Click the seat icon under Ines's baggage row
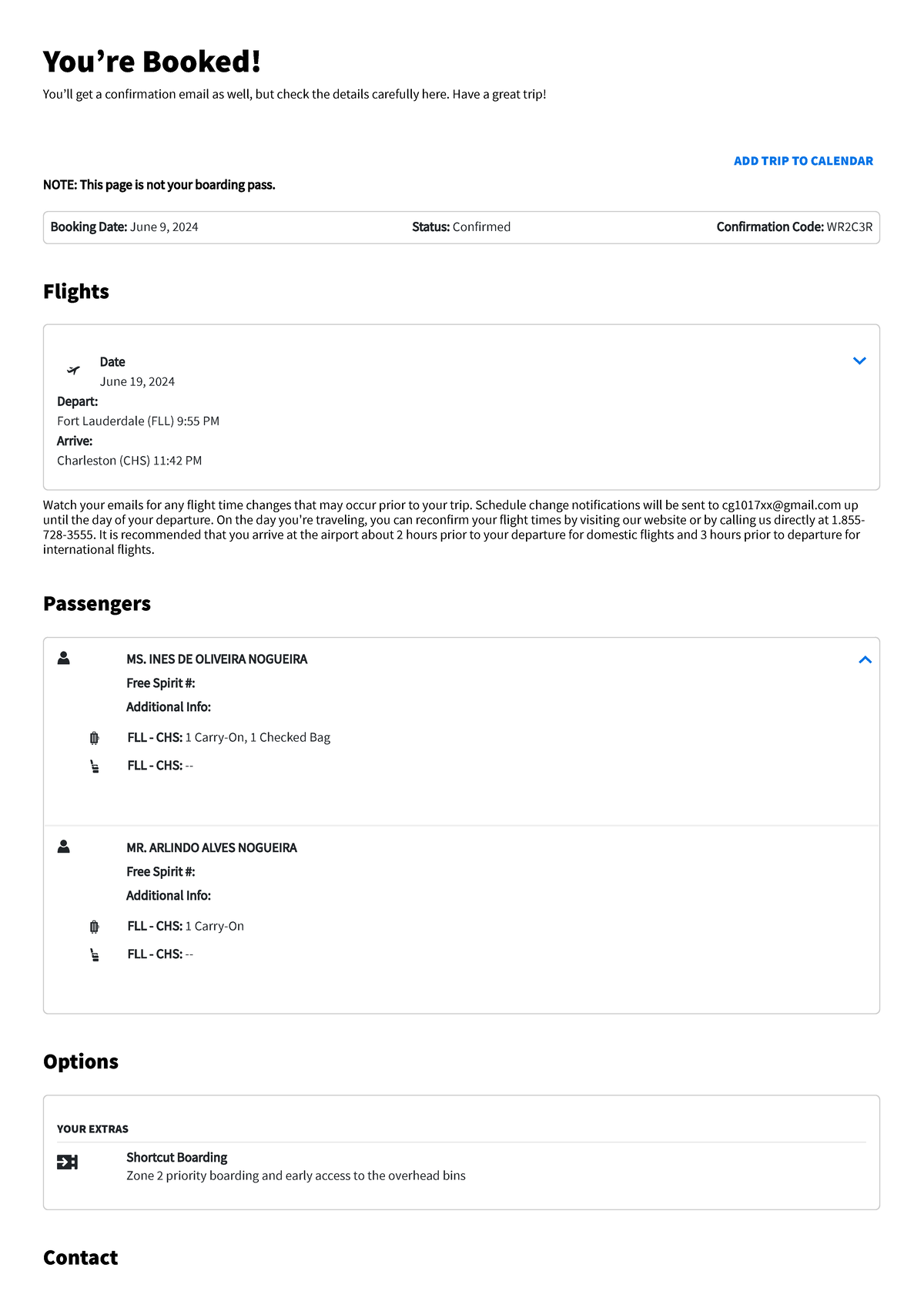The height and width of the screenshot is (1308, 924). pos(94,765)
